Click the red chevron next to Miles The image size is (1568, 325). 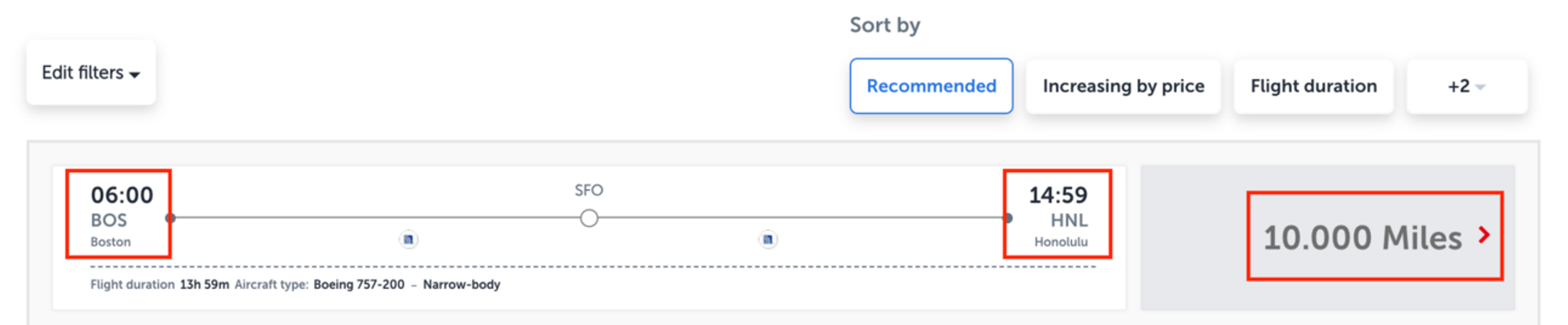pyautogui.click(x=1484, y=234)
